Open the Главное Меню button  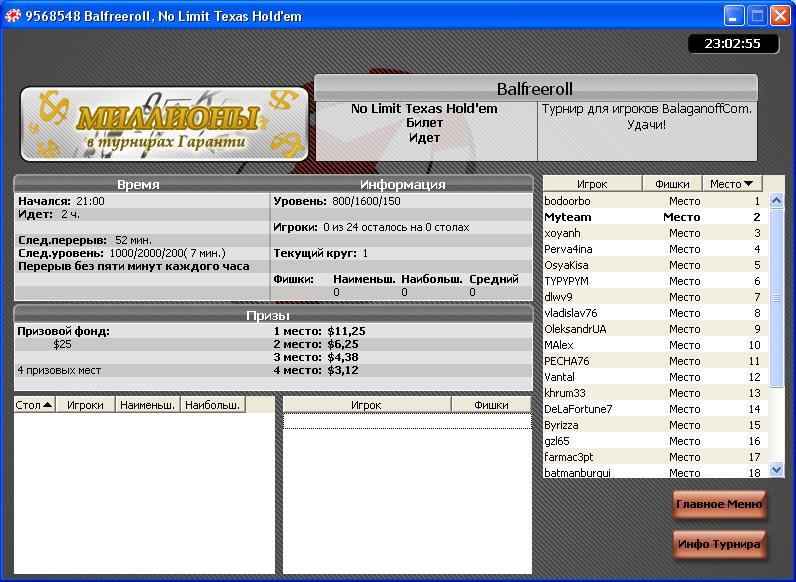pos(719,504)
